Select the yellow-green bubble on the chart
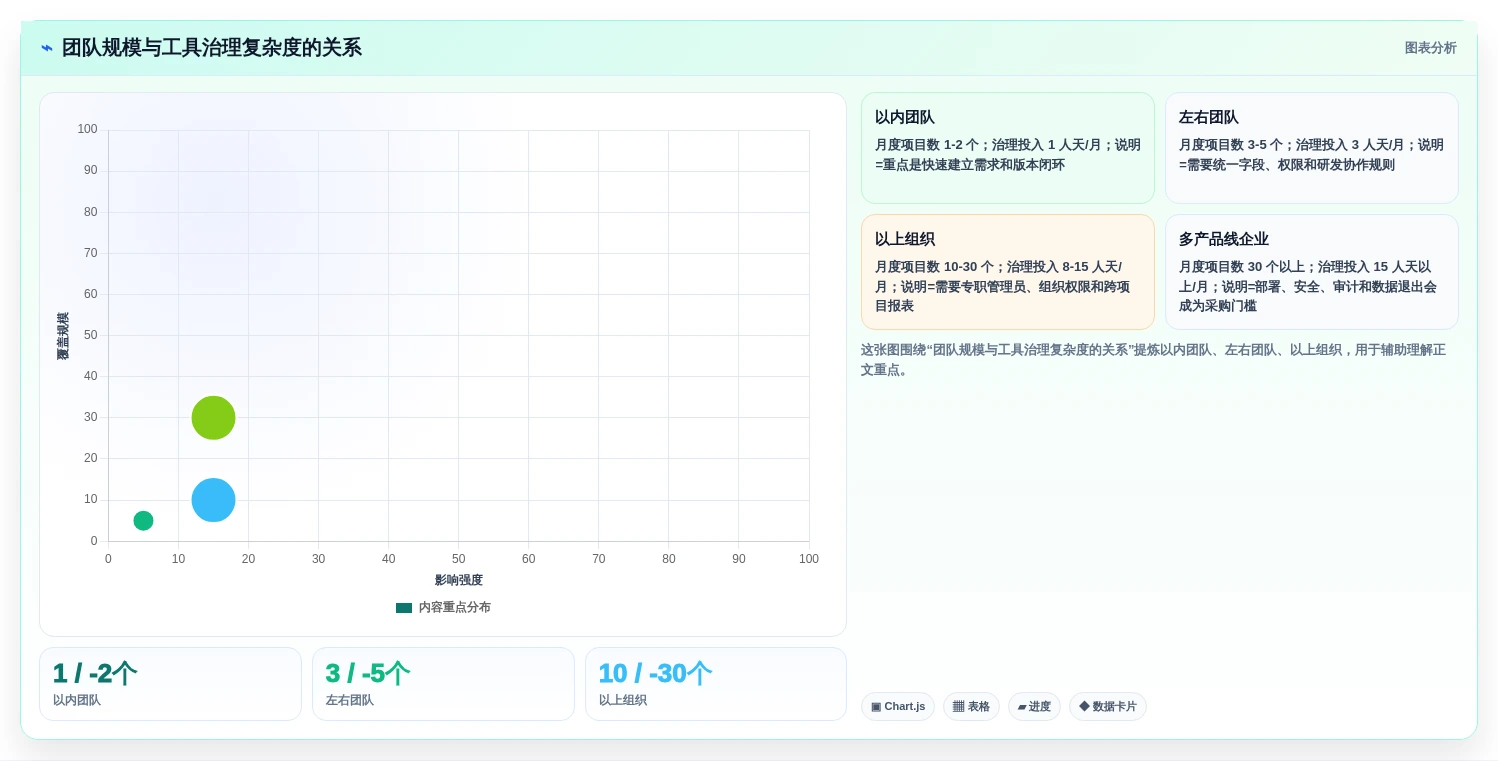This screenshot has width=1498, height=761. (x=213, y=418)
